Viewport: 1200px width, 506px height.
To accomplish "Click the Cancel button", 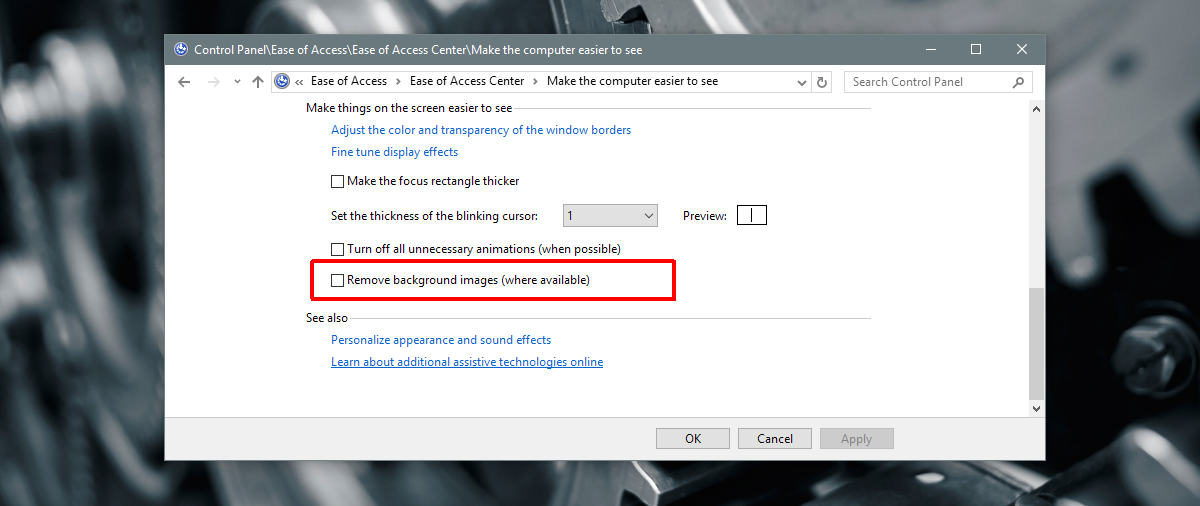I will click(775, 438).
